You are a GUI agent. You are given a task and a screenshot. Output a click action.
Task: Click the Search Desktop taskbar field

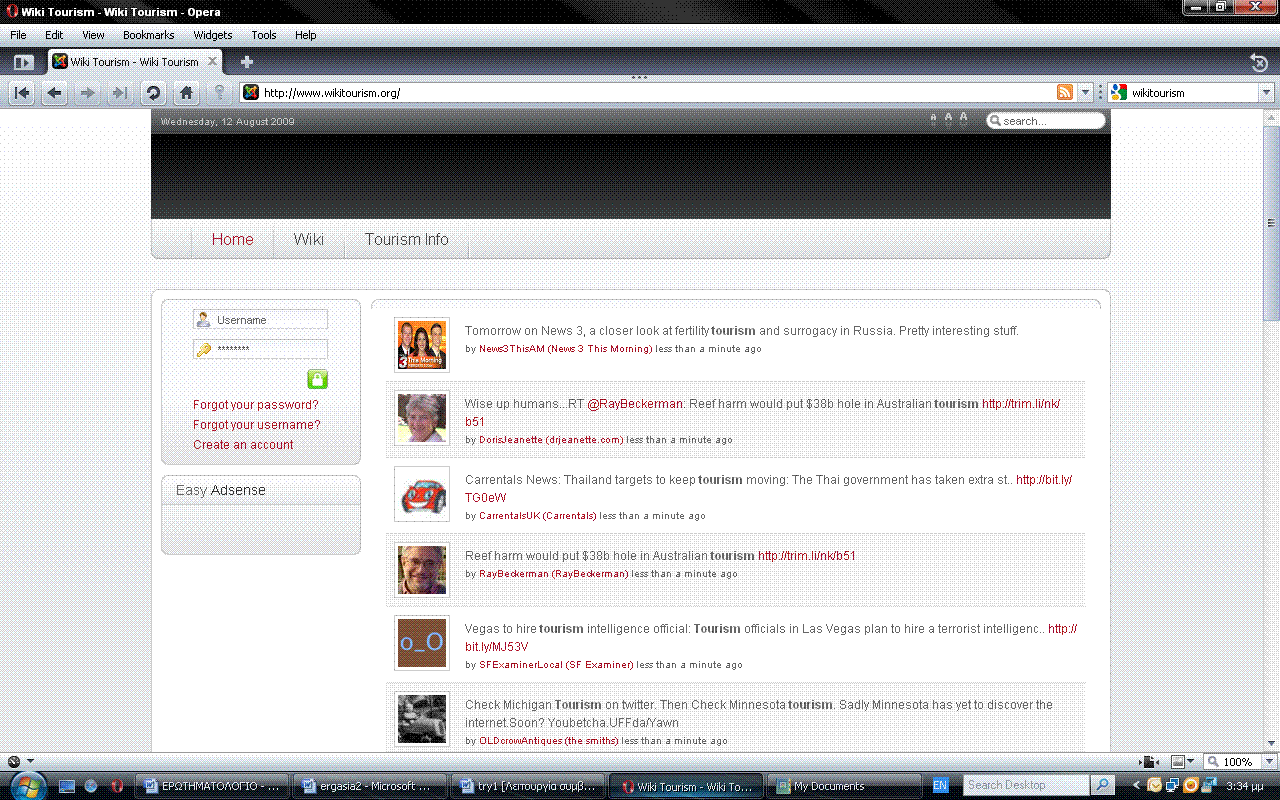click(1026, 786)
